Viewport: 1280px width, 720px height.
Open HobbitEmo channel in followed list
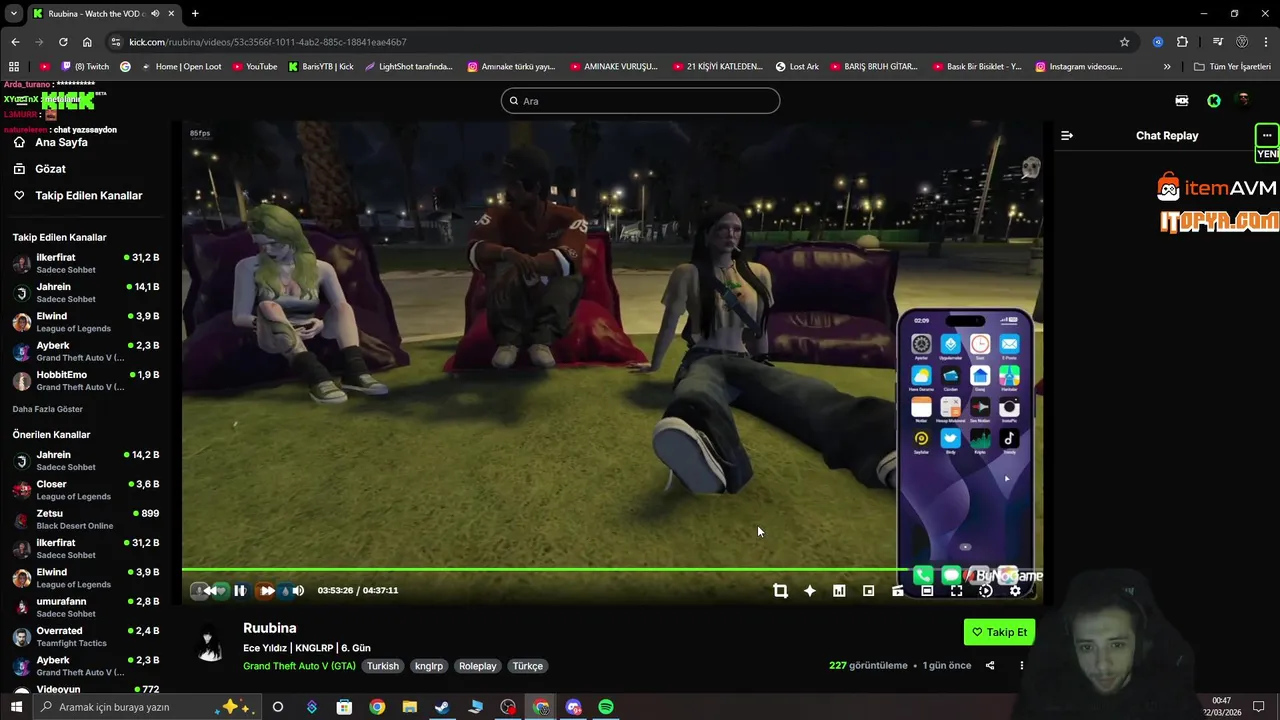click(86, 380)
